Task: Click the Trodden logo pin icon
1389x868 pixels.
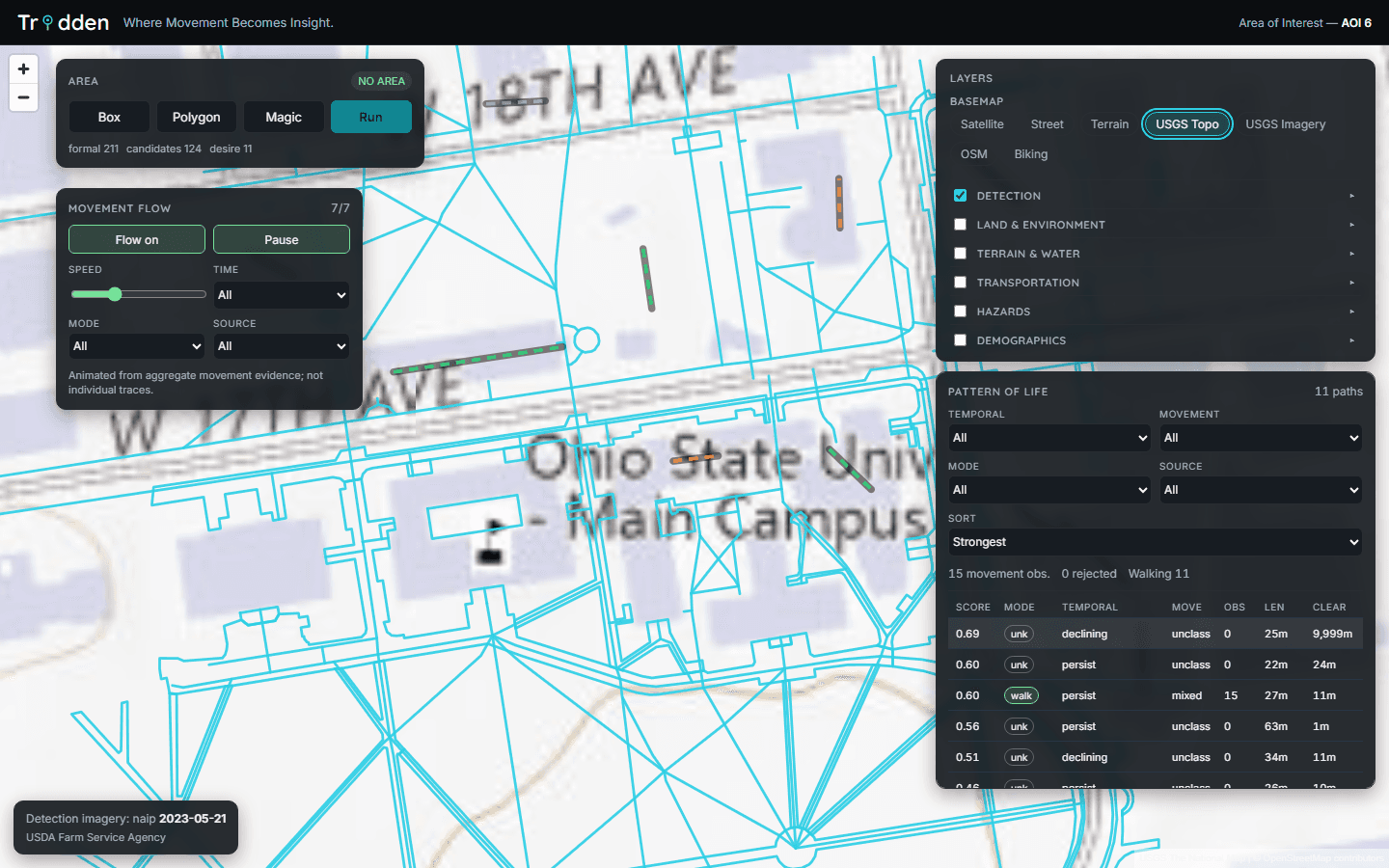Action: 47,22
